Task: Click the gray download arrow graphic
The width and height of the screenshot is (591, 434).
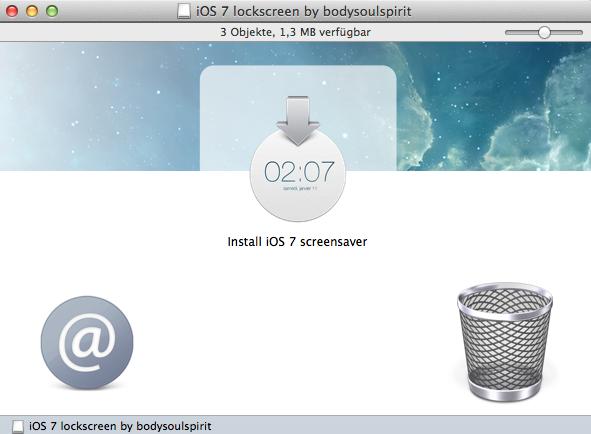Action: (x=298, y=121)
